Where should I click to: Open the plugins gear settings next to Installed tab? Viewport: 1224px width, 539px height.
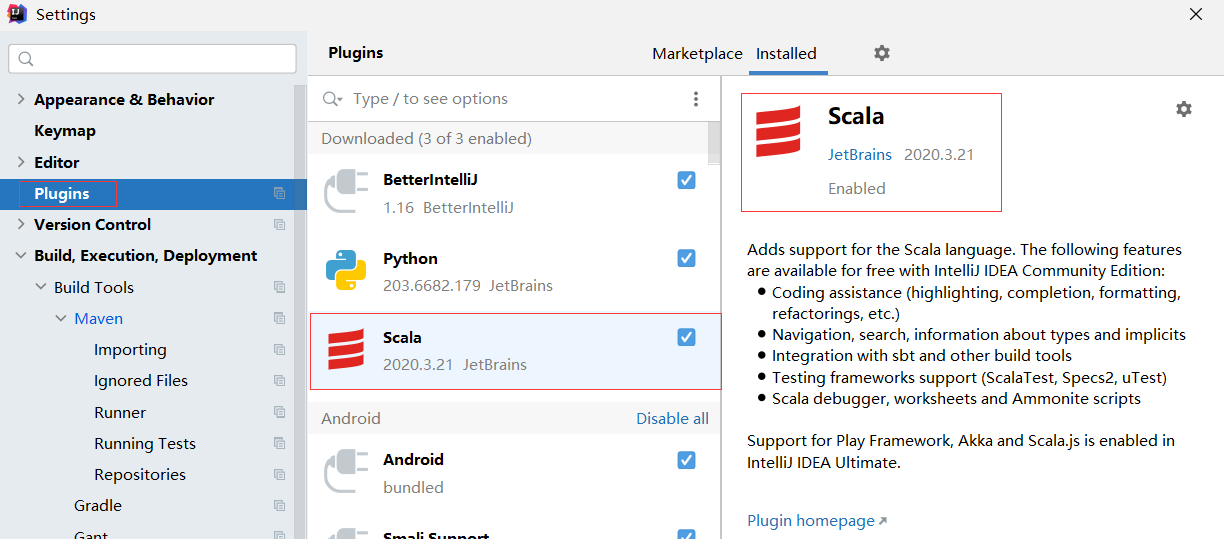(881, 53)
